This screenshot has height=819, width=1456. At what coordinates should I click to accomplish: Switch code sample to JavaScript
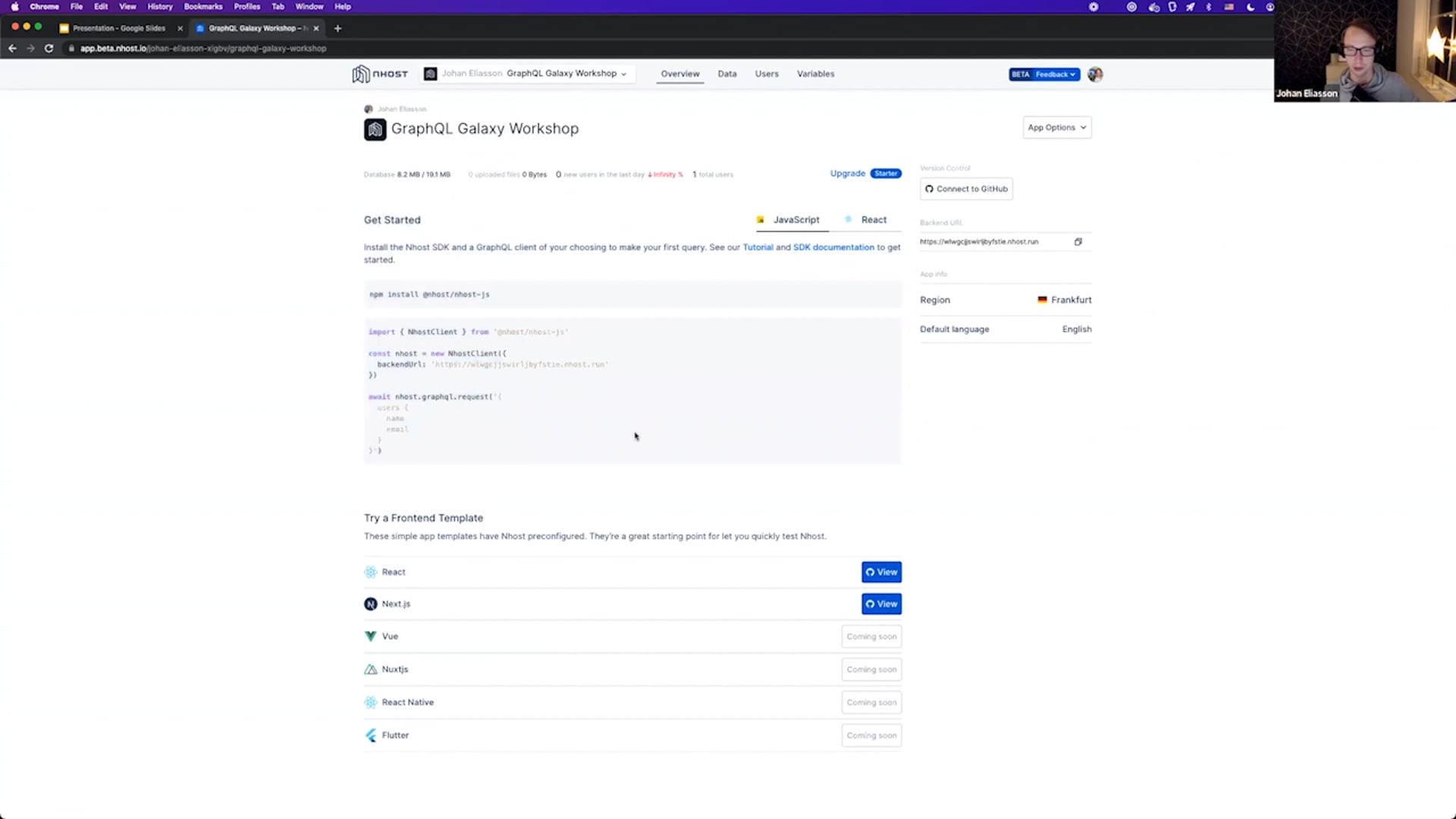(795, 220)
